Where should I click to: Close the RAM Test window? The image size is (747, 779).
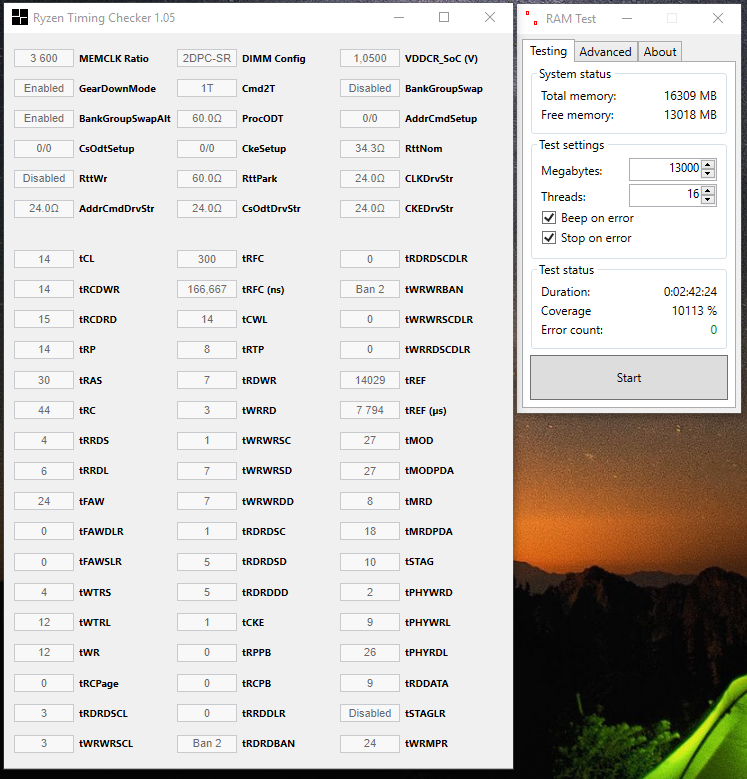[718, 18]
